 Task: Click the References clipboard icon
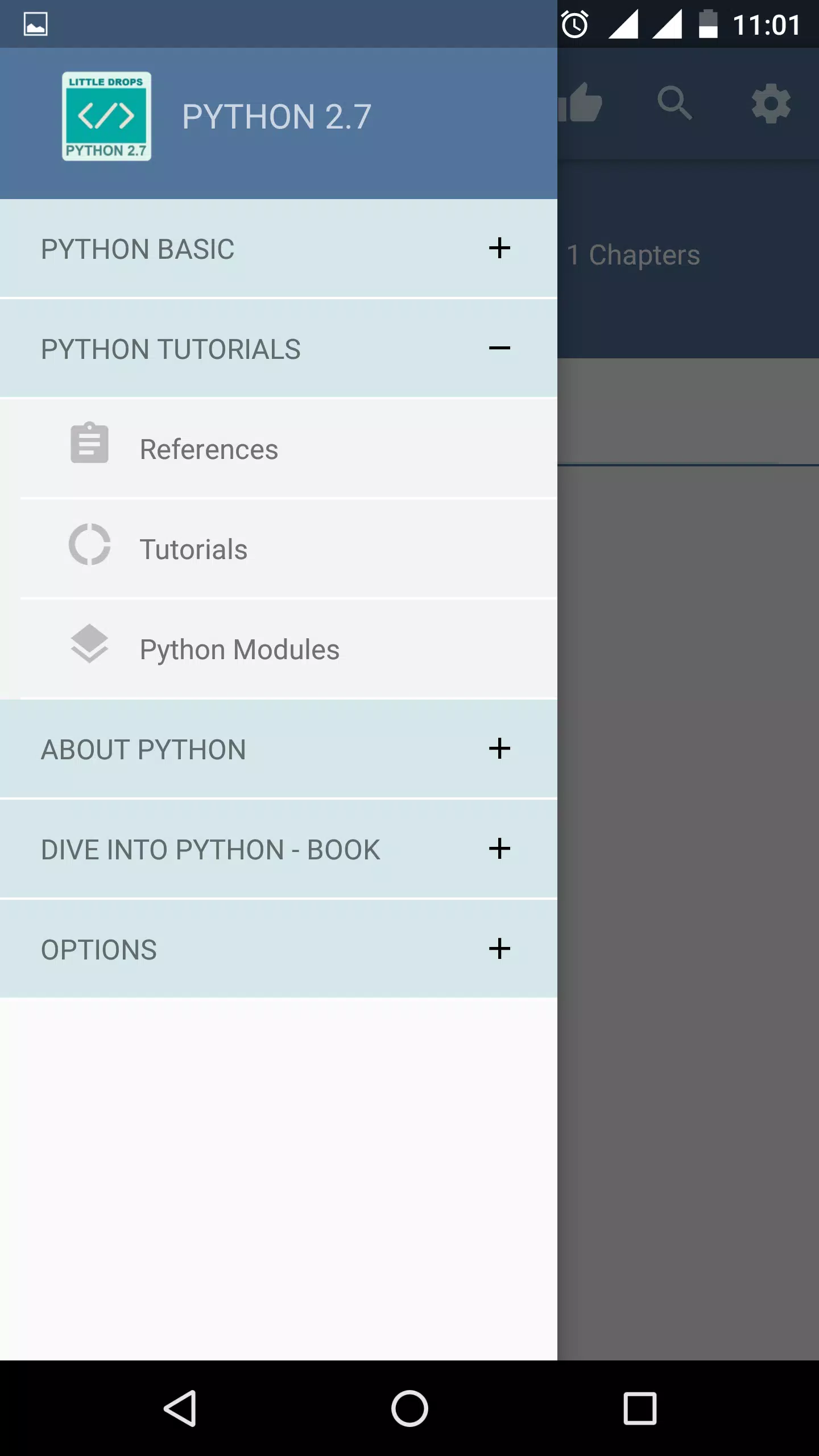coord(89,442)
